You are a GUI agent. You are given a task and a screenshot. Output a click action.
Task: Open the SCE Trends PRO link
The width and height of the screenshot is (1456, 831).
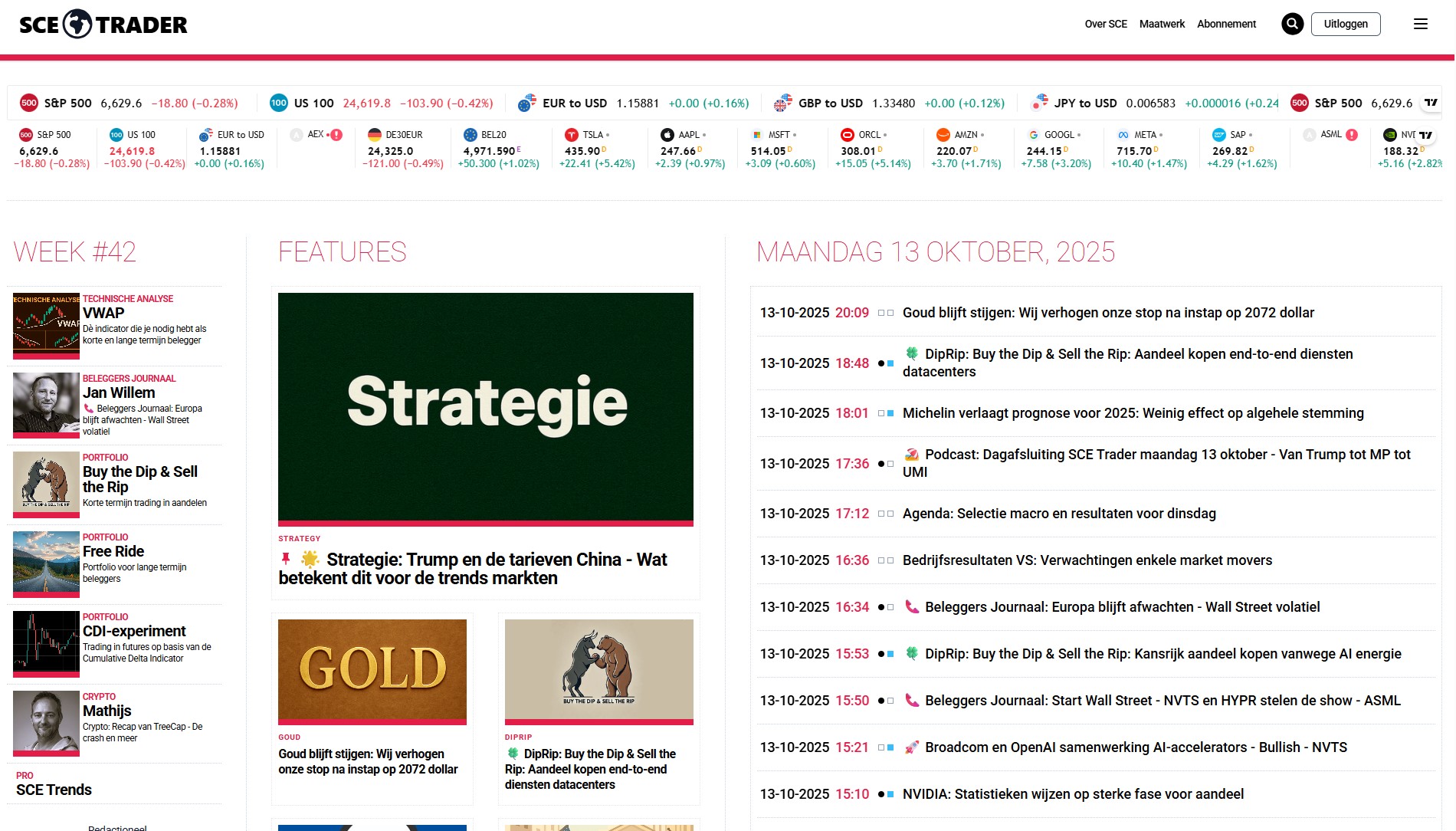tap(54, 790)
